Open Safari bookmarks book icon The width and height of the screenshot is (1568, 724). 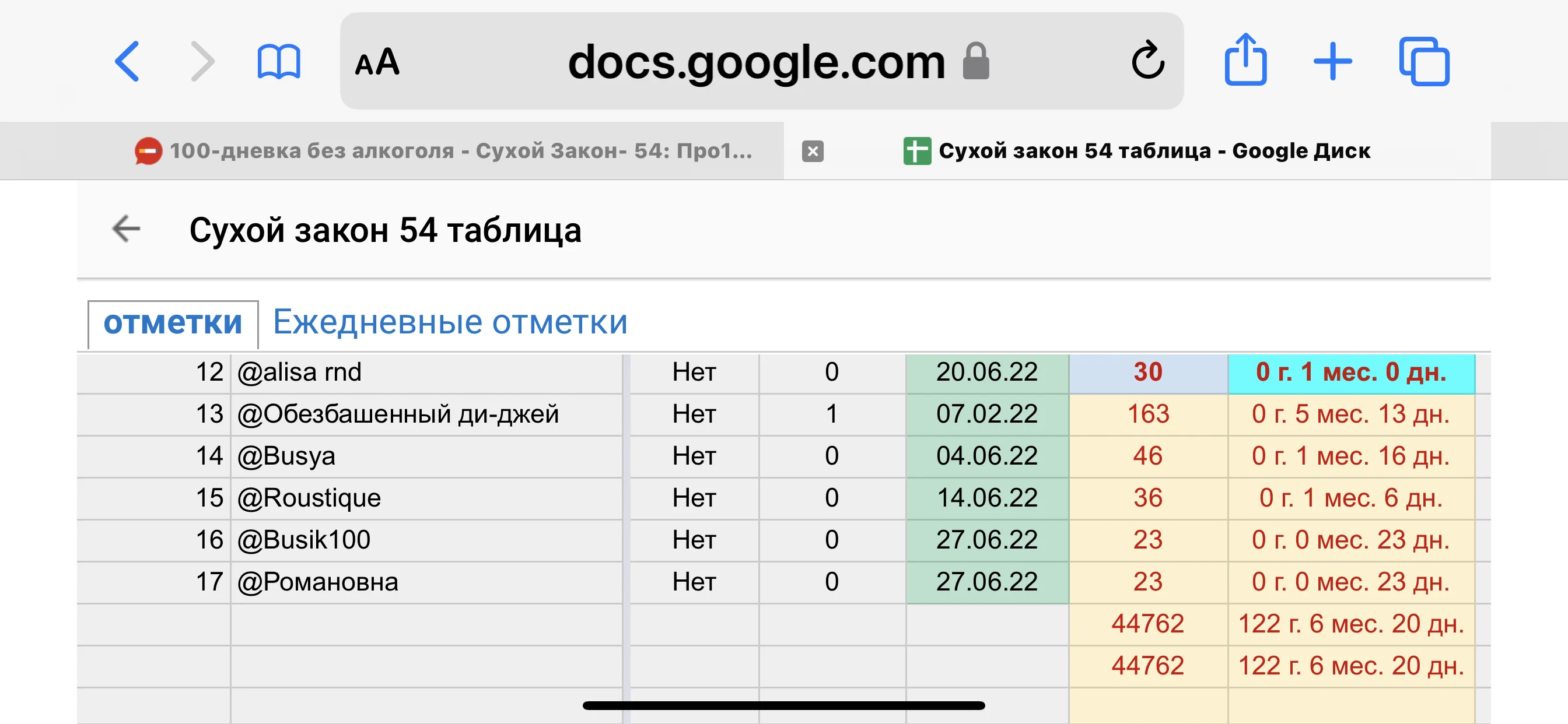(279, 61)
